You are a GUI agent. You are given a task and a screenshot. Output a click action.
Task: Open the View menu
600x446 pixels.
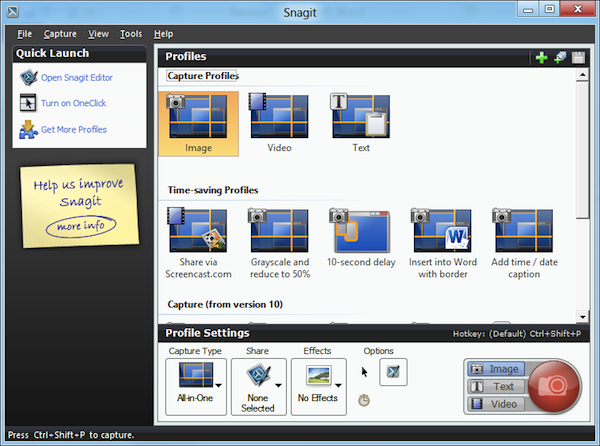(x=98, y=34)
